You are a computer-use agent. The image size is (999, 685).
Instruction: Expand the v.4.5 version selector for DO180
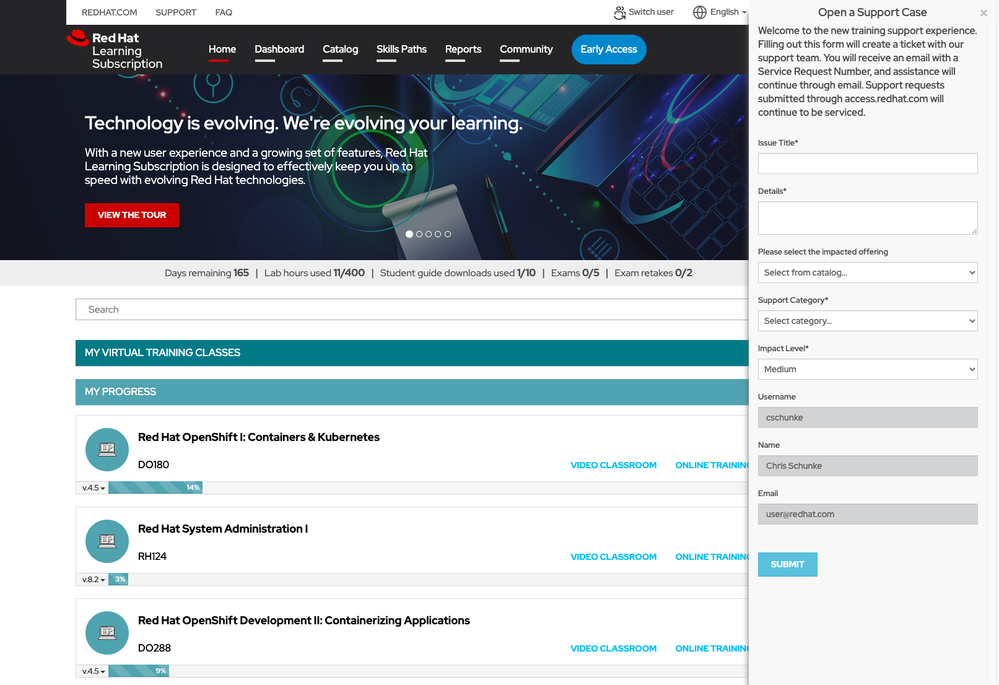coord(93,488)
